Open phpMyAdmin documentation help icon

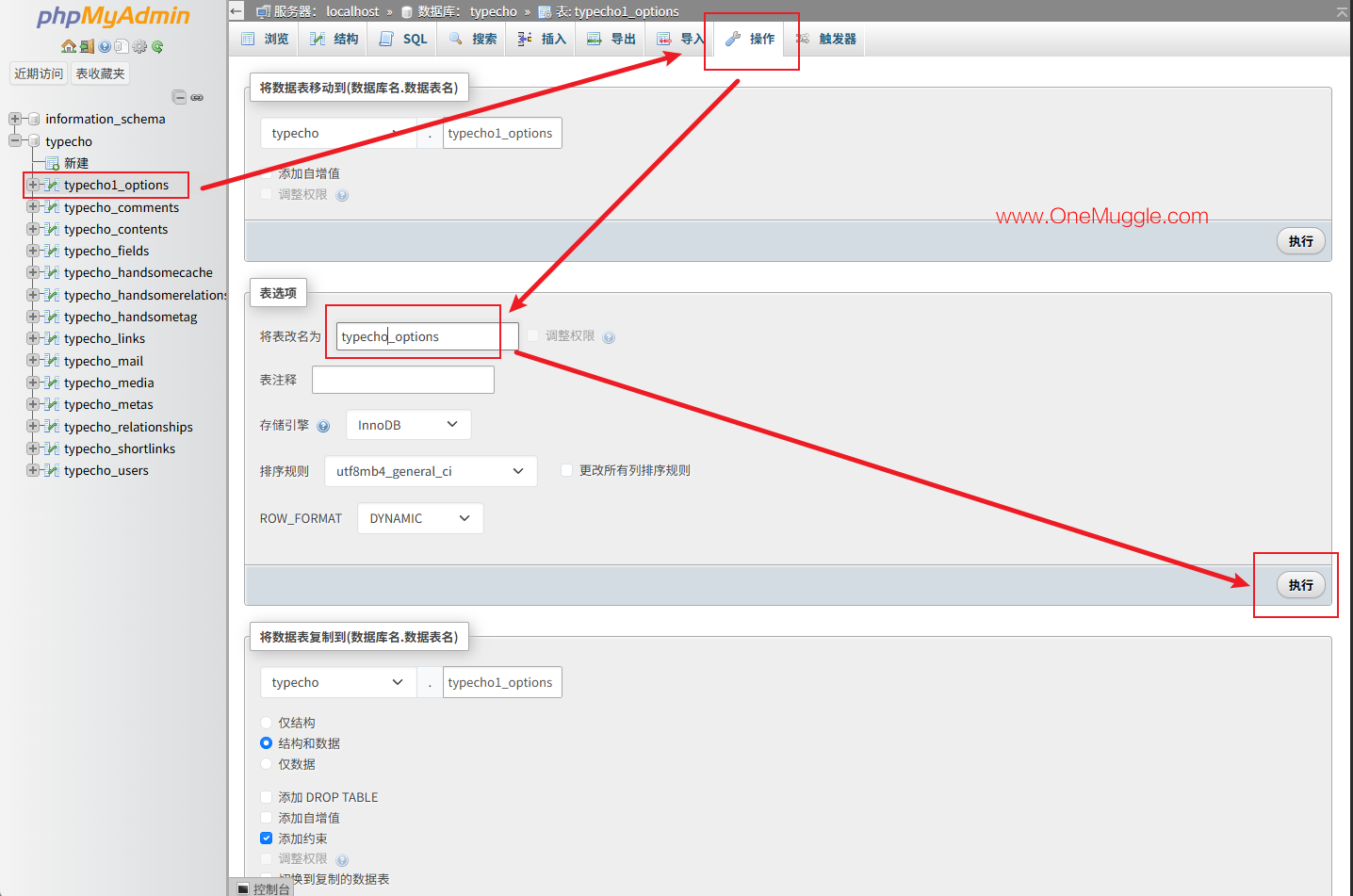(x=105, y=46)
